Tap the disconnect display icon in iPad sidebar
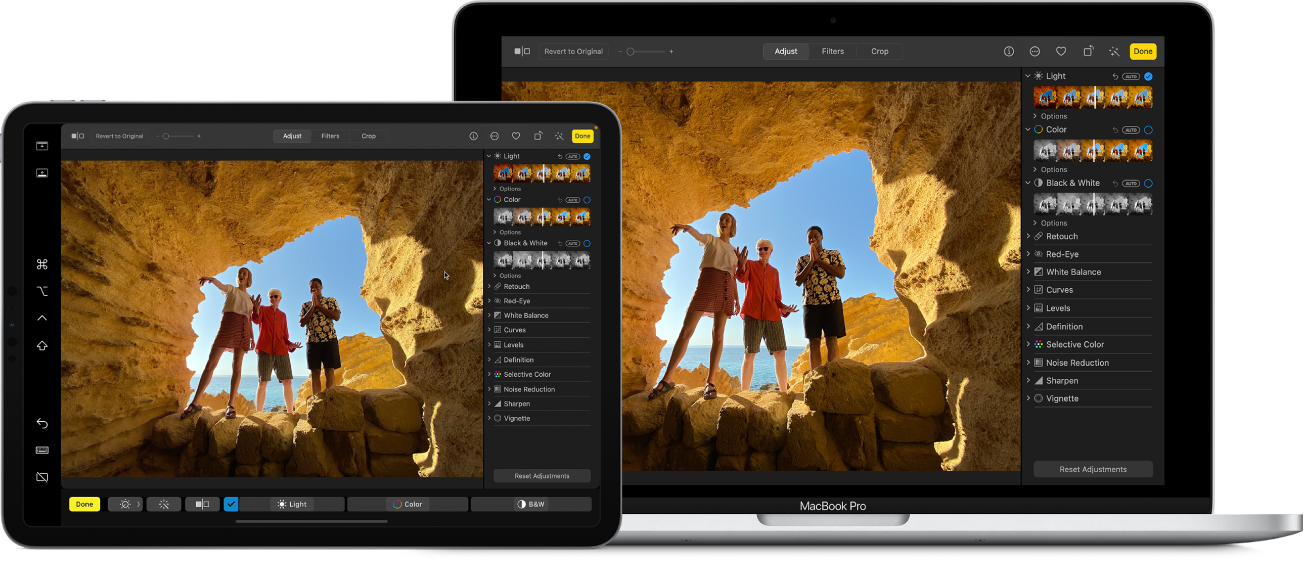 coord(42,477)
